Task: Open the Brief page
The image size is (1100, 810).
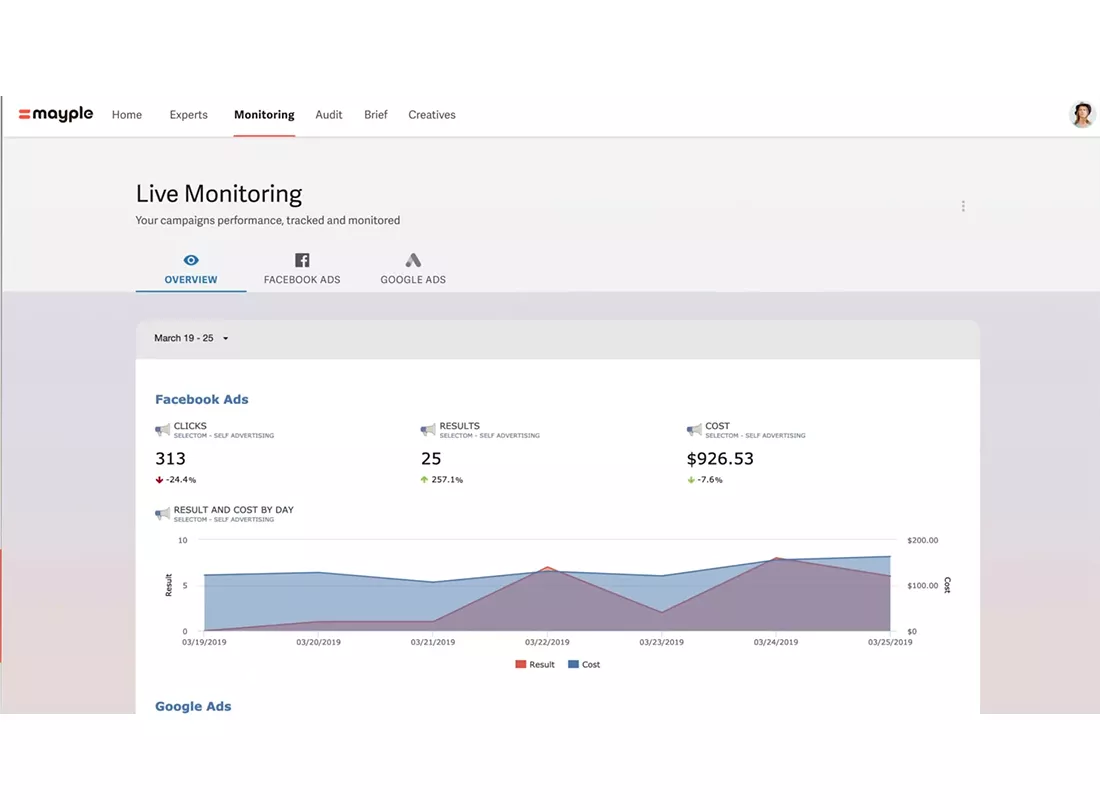Action: (375, 114)
